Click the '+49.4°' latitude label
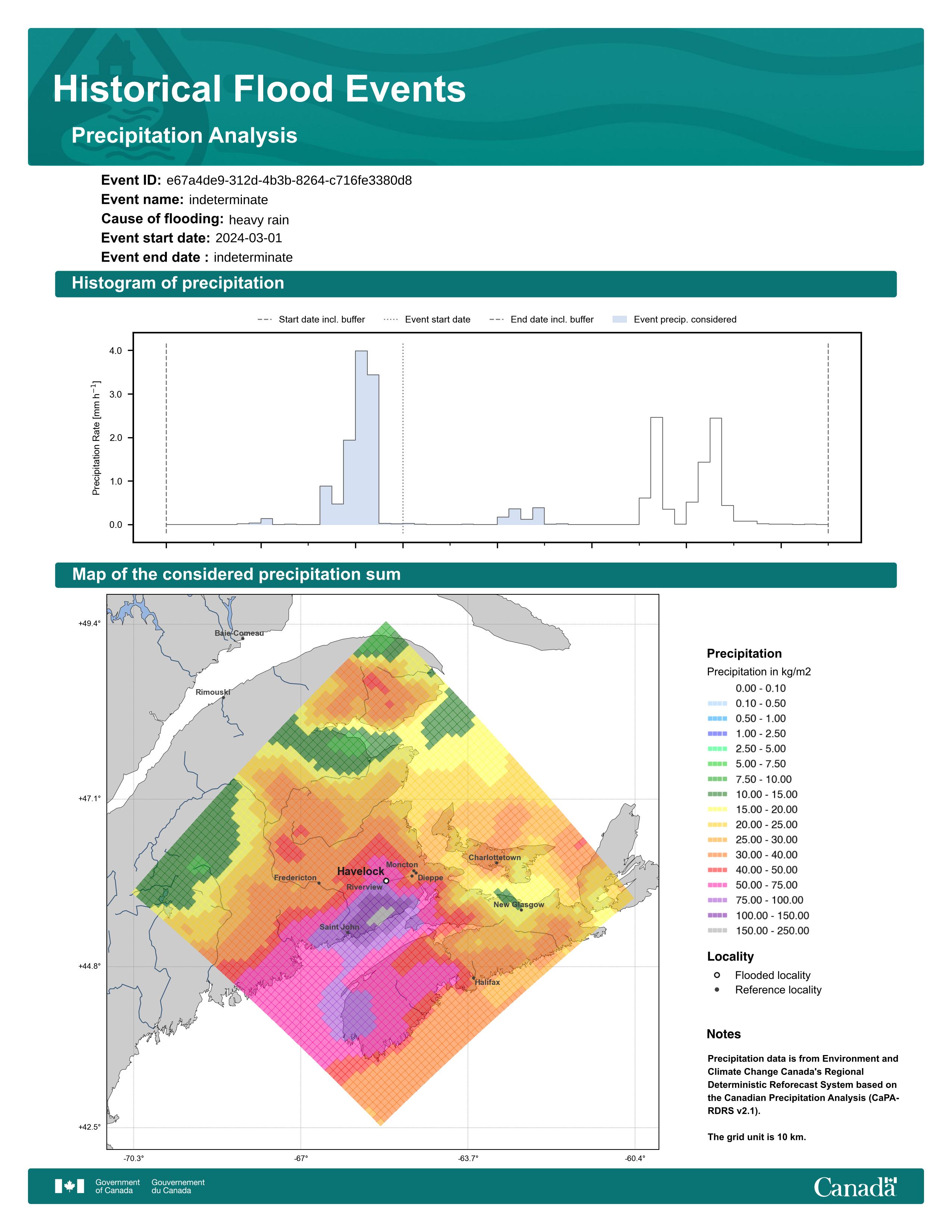The width and height of the screenshot is (952, 1232). coord(90,623)
